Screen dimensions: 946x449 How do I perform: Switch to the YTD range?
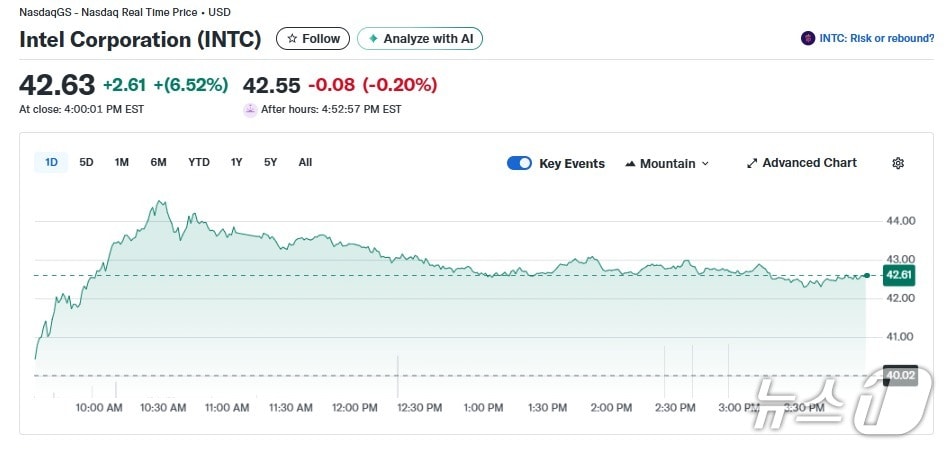pyautogui.click(x=199, y=162)
